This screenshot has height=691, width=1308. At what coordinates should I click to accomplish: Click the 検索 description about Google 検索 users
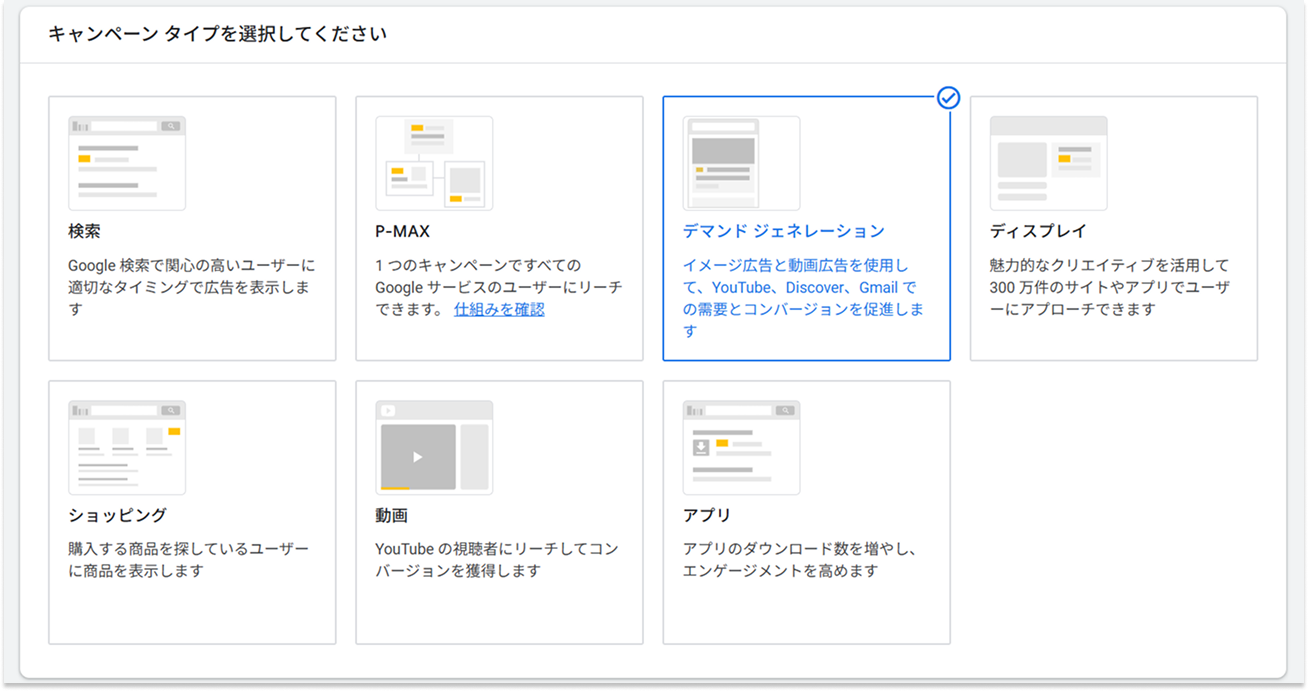pyautogui.click(x=191, y=288)
